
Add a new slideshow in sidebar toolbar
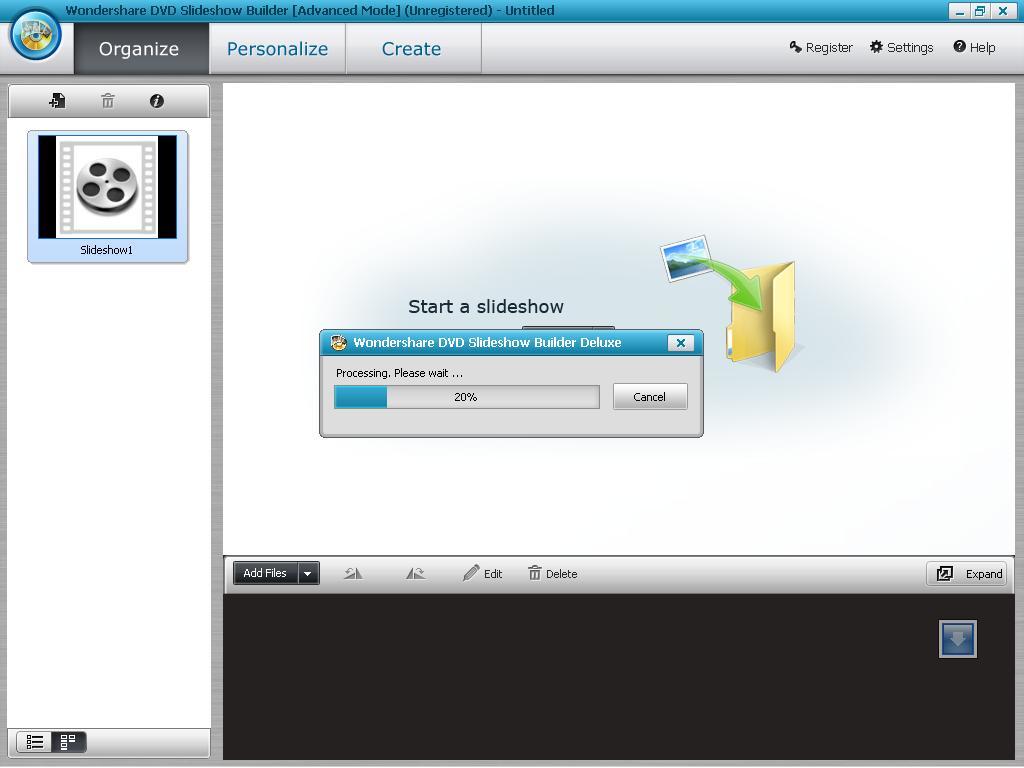click(x=57, y=100)
